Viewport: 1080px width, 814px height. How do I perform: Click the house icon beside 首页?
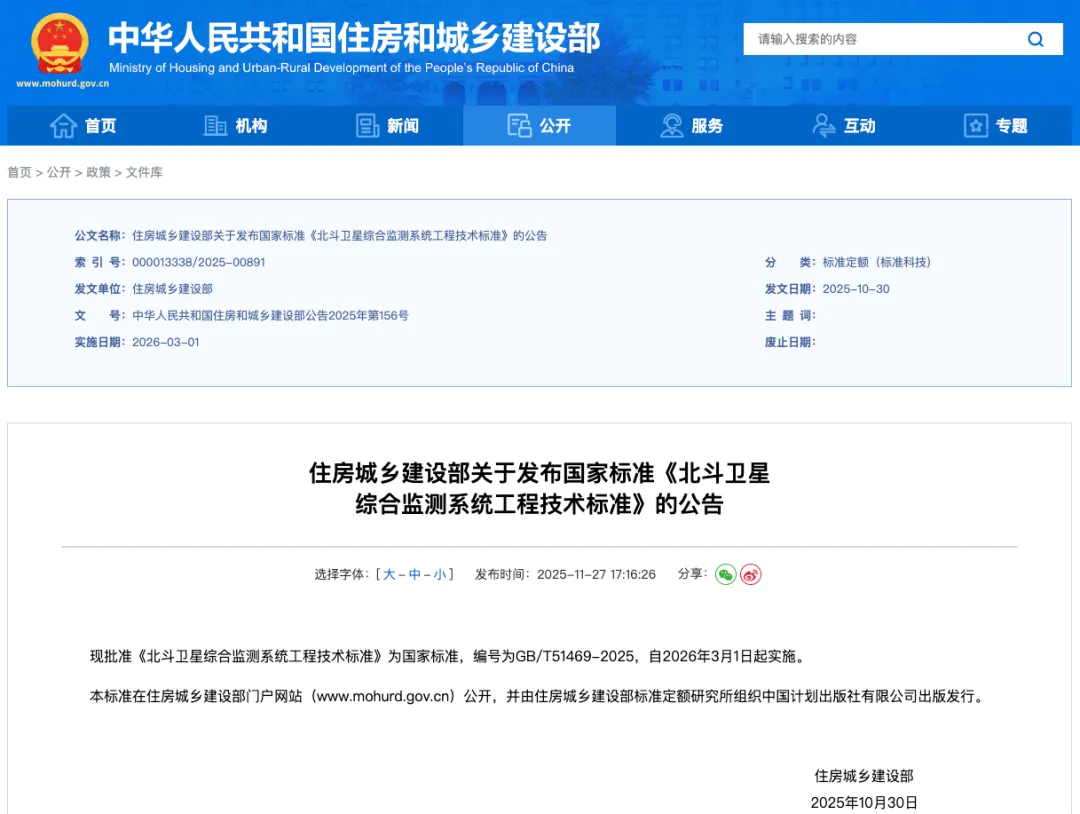coord(64,126)
